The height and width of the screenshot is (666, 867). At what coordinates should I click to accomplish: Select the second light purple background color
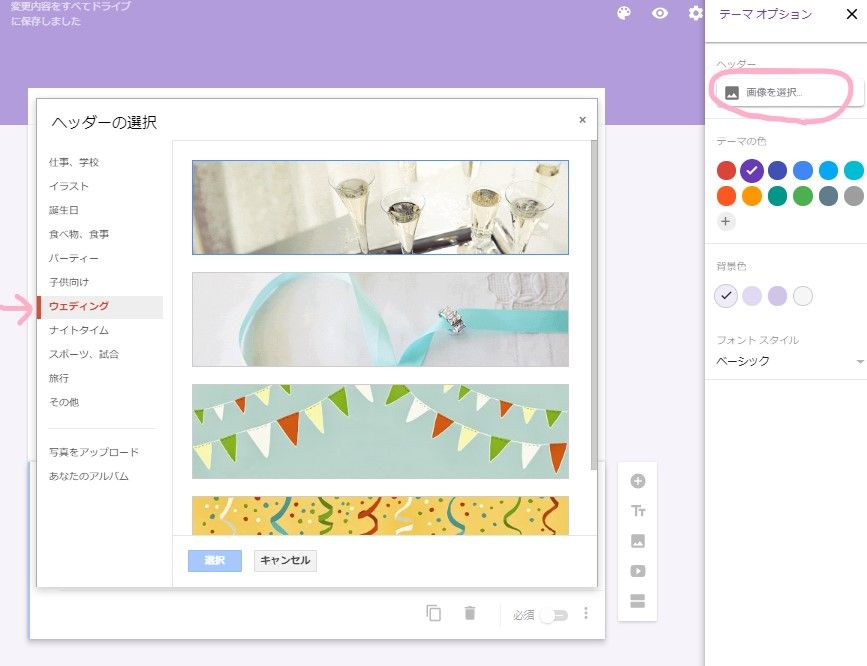pos(751,296)
